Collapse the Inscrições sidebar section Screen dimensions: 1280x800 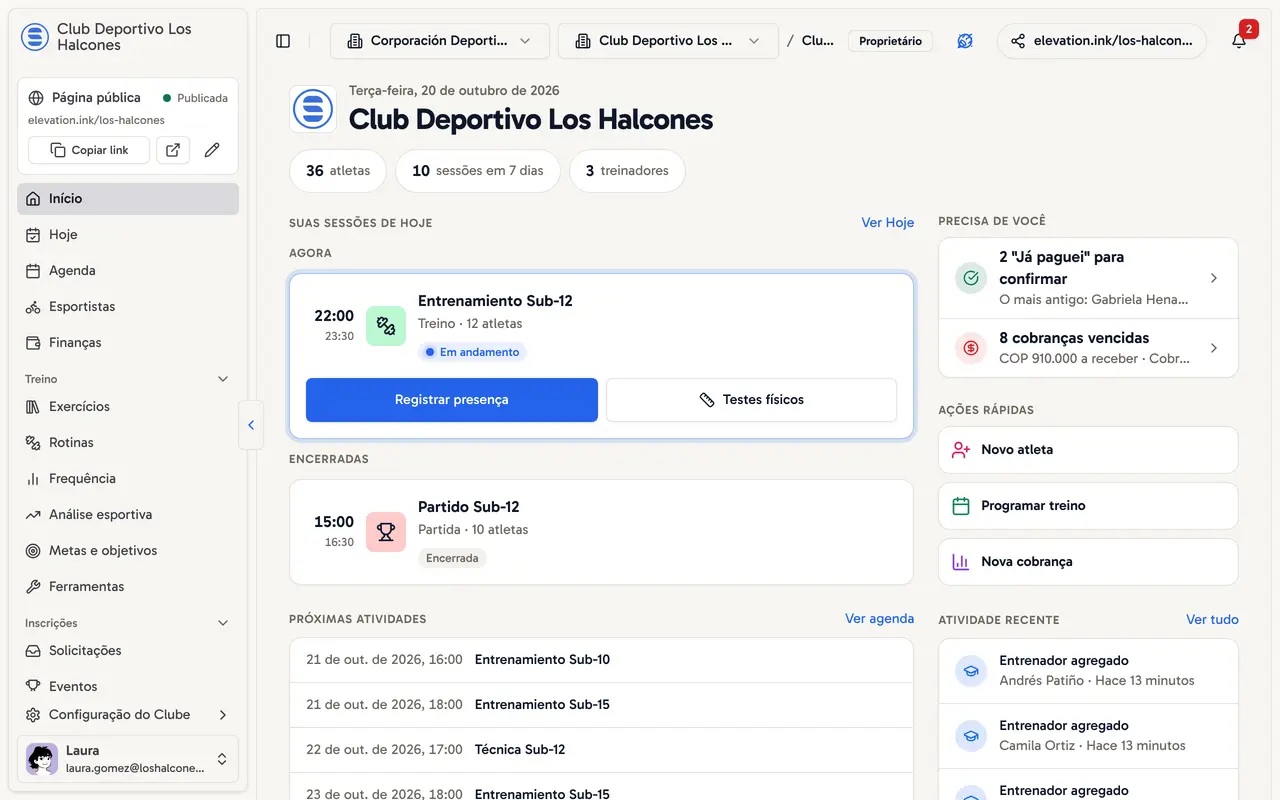pyautogui.click(x=223, y=623)
